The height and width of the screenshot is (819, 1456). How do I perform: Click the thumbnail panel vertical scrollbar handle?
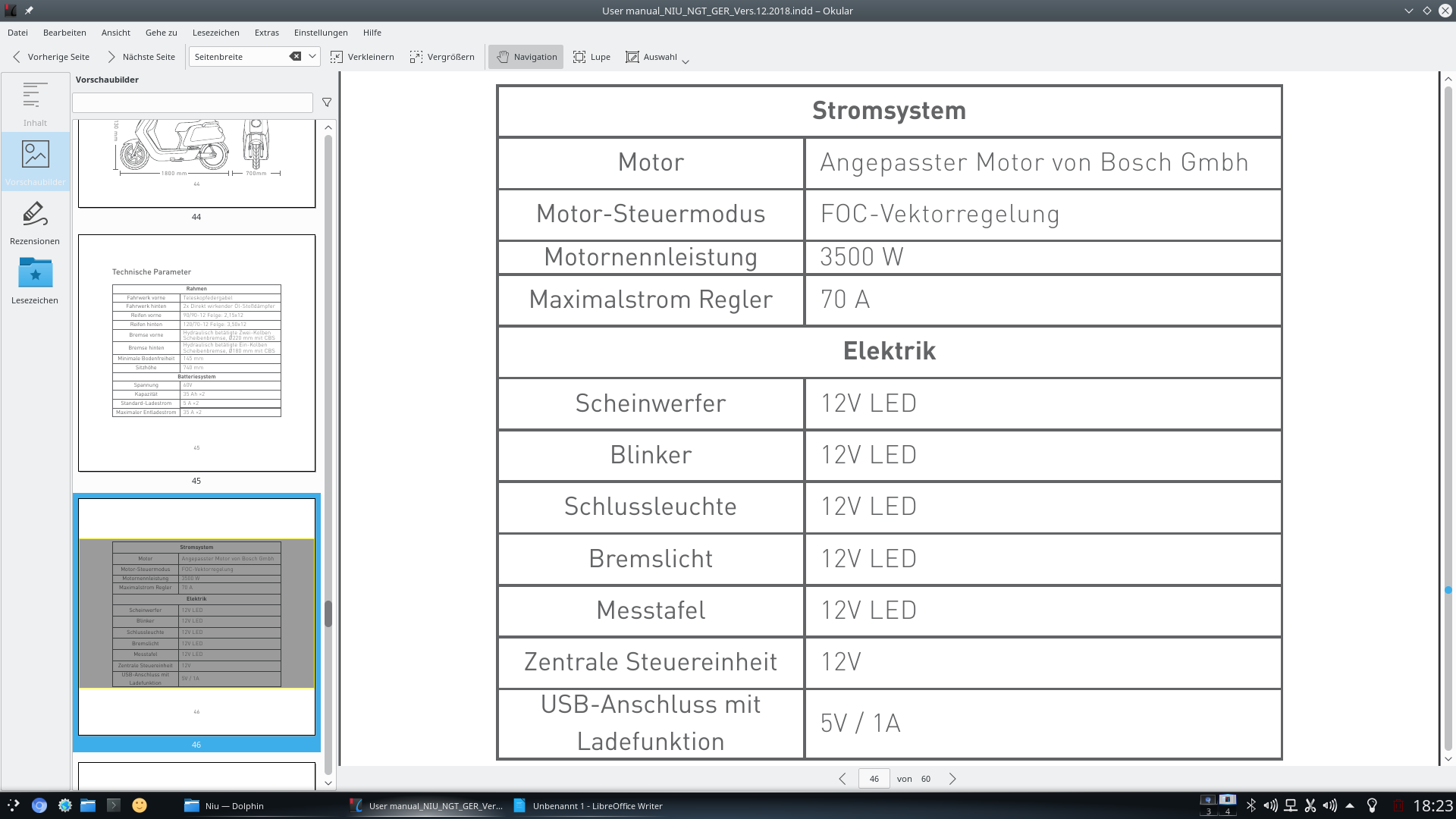(x=328, y=613)
